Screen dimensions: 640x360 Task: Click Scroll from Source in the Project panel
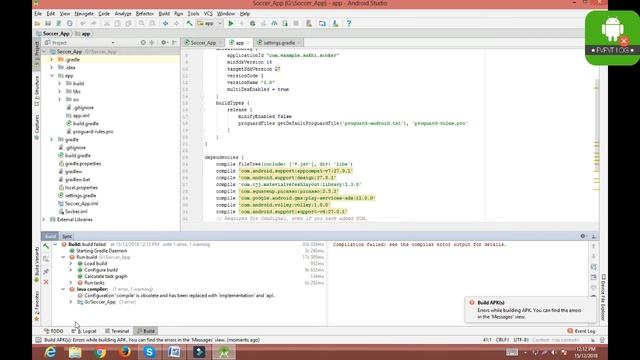point(143,42)
